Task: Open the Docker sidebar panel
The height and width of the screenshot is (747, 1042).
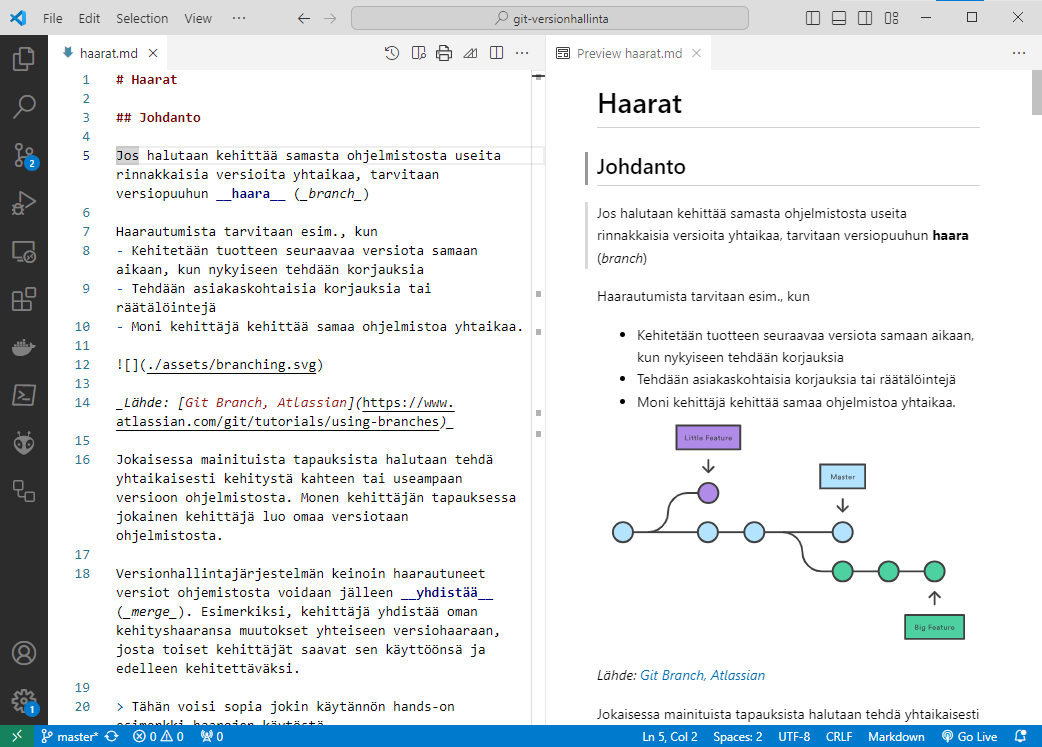Action: click(x=24, y=347)
